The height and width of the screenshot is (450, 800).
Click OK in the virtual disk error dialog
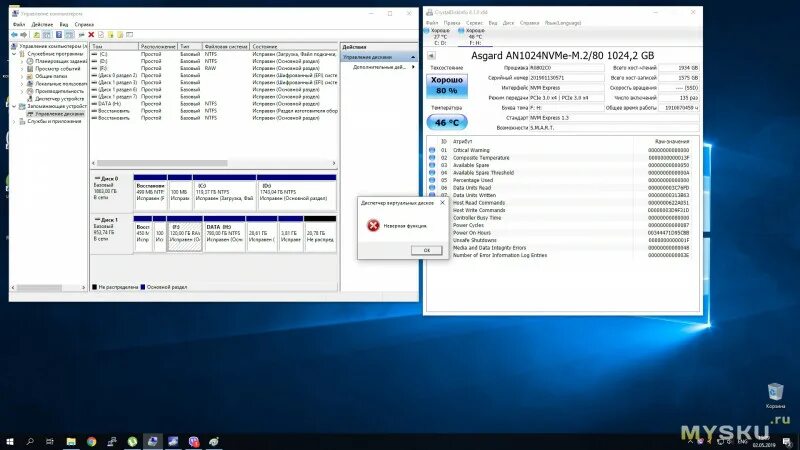pos(427,250)
